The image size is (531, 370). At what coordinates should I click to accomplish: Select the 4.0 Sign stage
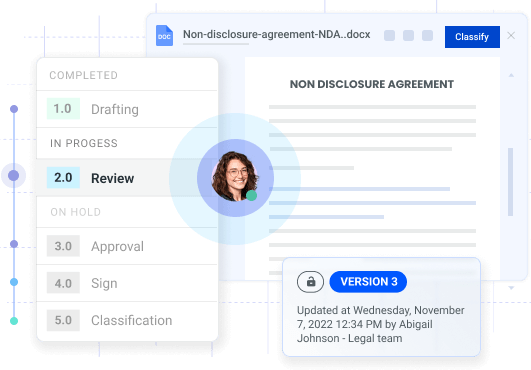[x=127, y=283]
